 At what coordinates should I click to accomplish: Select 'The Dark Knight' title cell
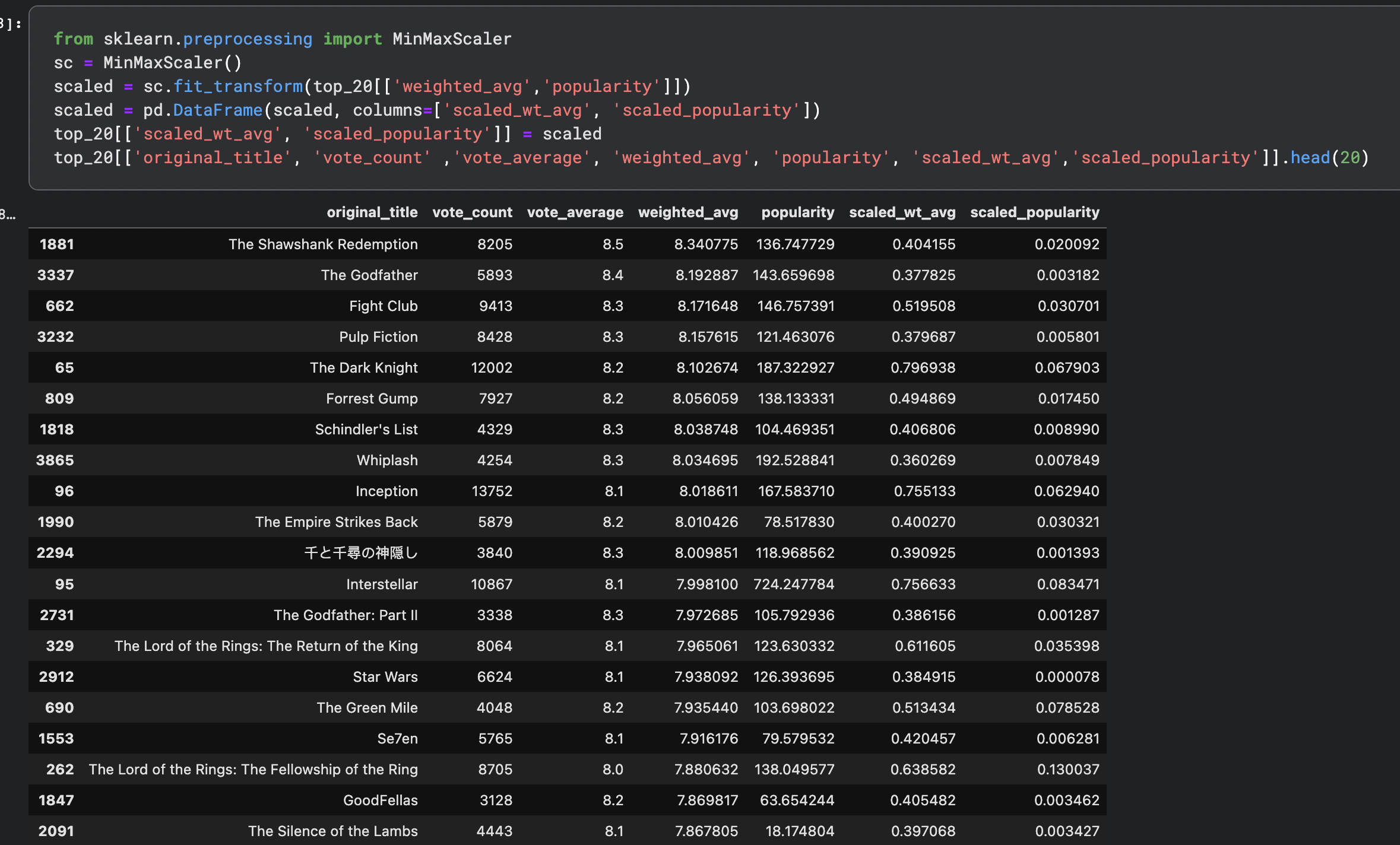[x=364, y=367]
